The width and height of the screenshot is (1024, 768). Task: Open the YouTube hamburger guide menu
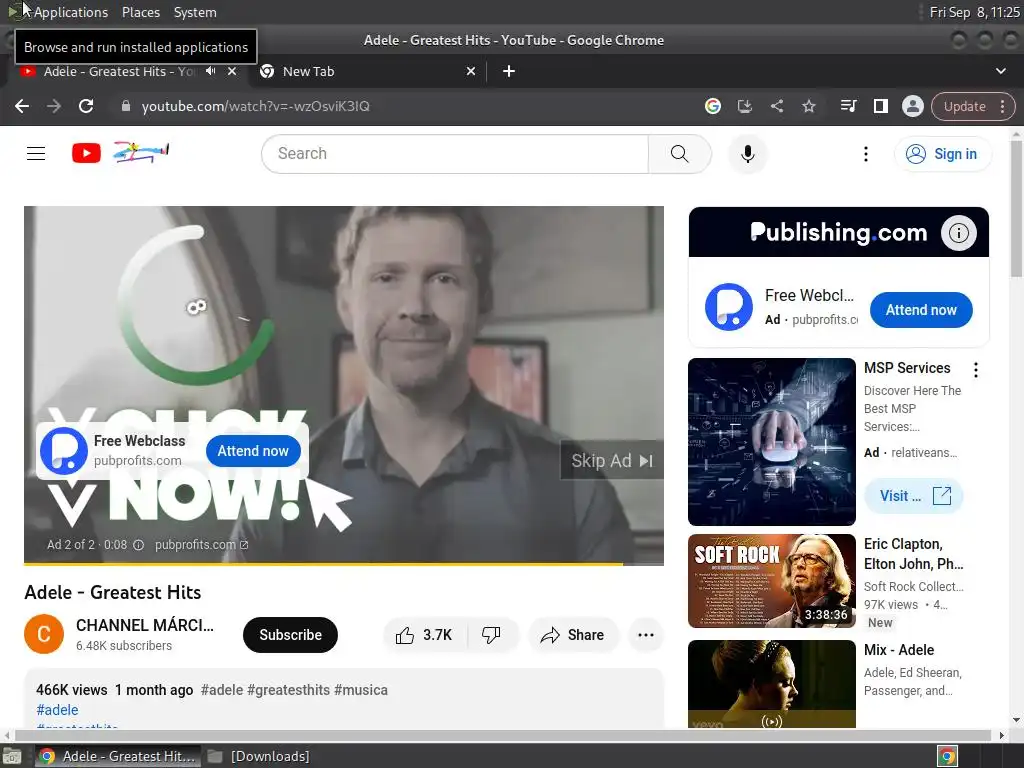[36, 153]
